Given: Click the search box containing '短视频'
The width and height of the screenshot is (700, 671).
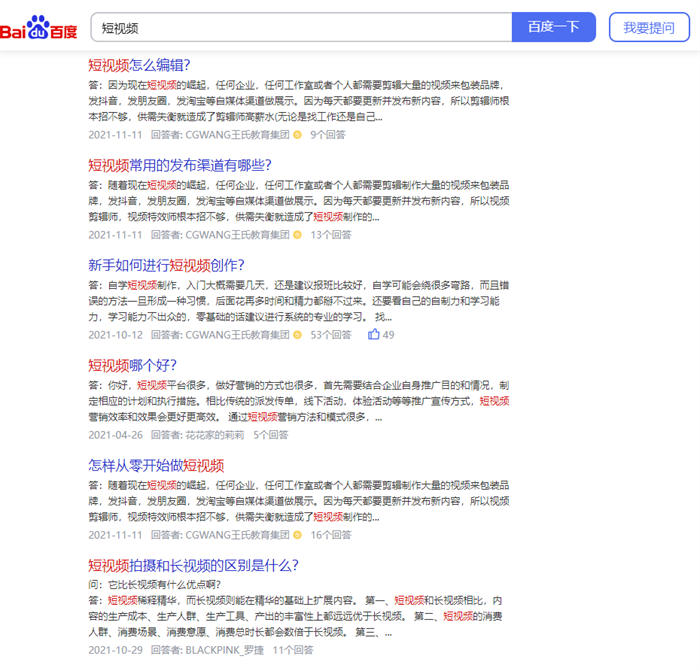Looking at the screenshot, I should point(300,27).
